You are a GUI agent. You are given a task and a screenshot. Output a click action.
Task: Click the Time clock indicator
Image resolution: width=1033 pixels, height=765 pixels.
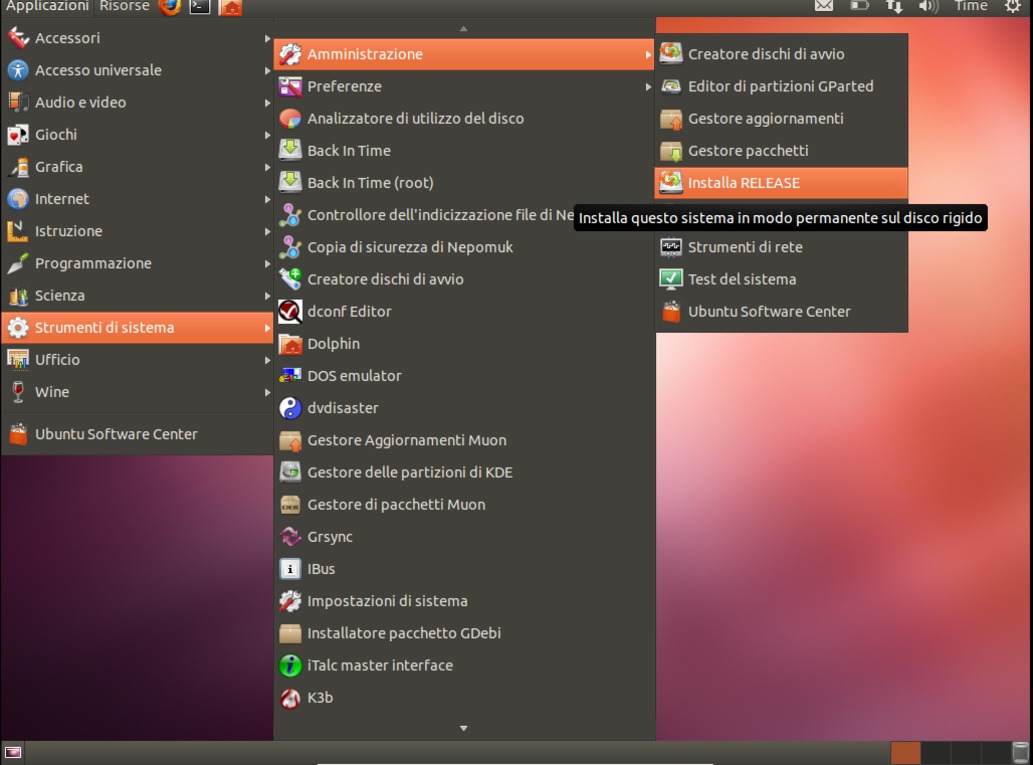tap(971, 6)
